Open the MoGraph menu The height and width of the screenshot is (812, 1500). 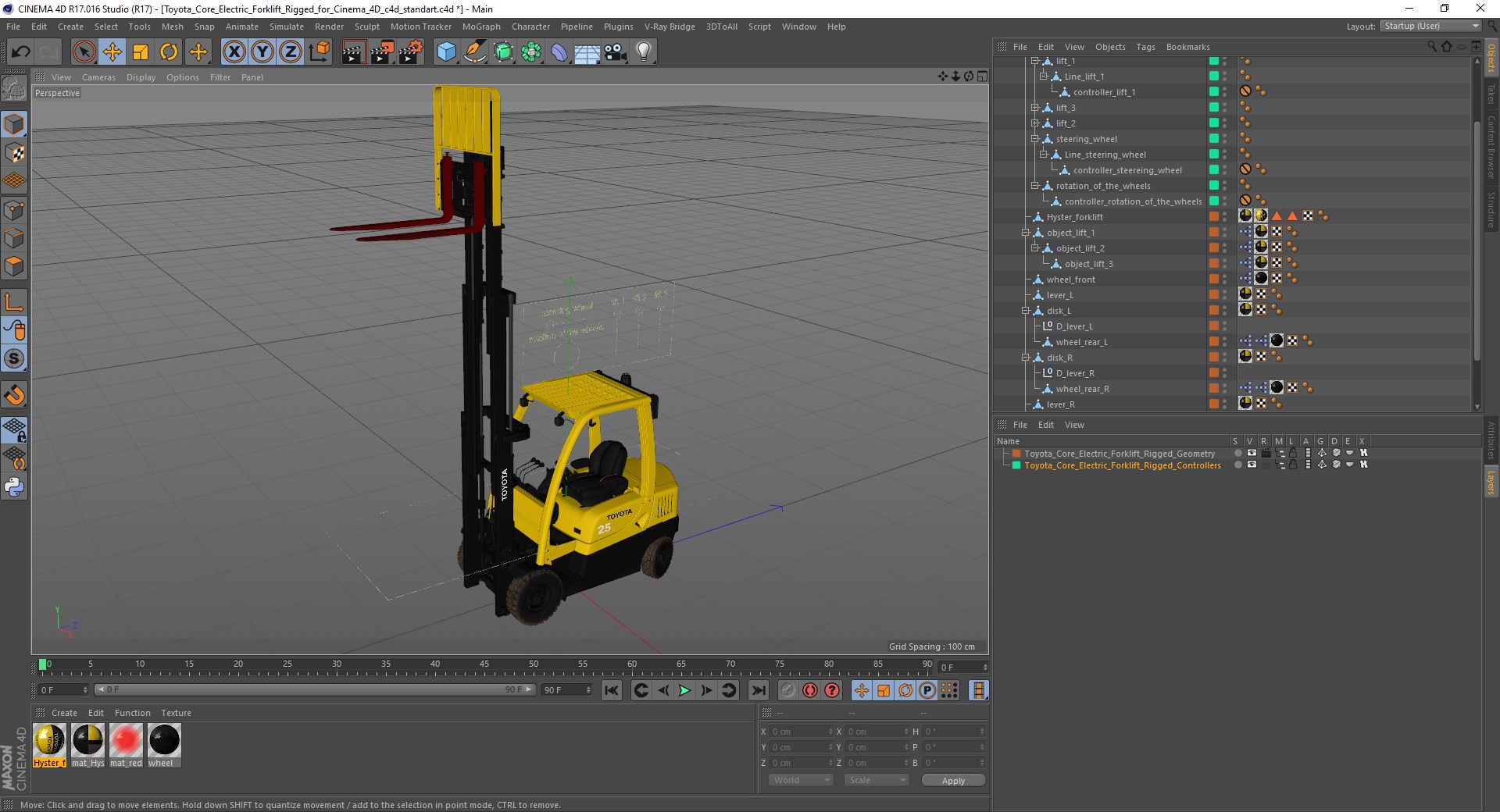pos(481,27)
